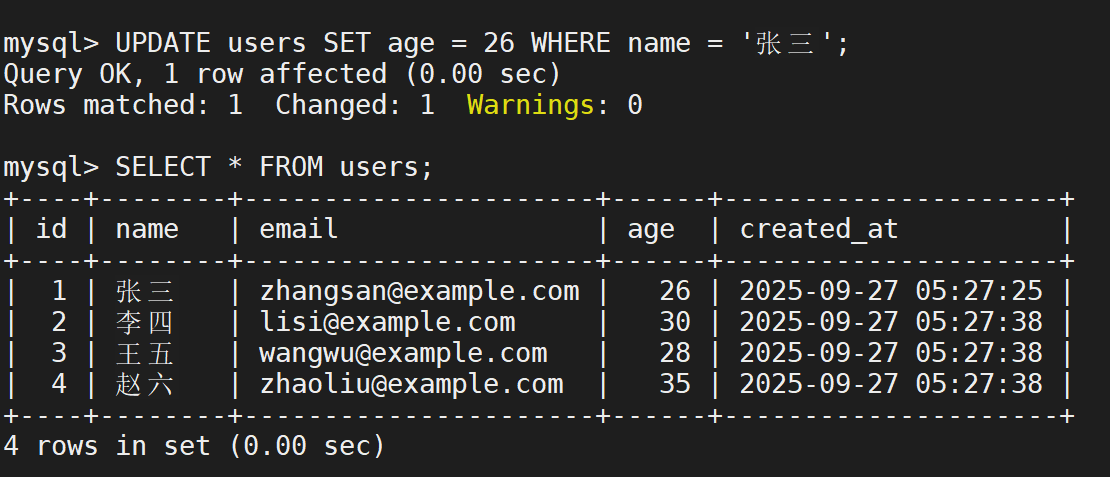Click age value 26 in the table

click(675, 292)
